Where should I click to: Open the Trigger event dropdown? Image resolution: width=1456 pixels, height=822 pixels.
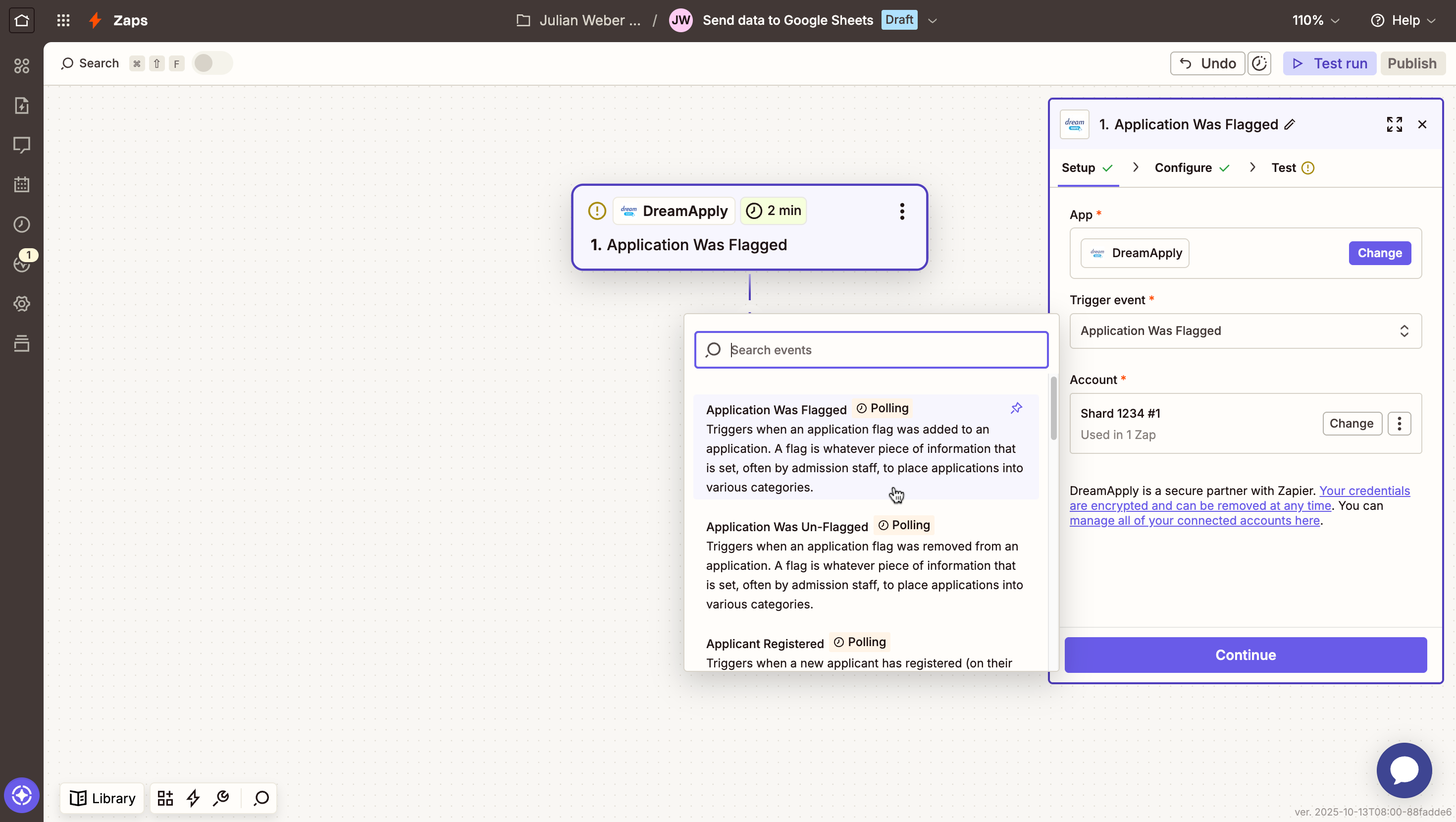1245,330
